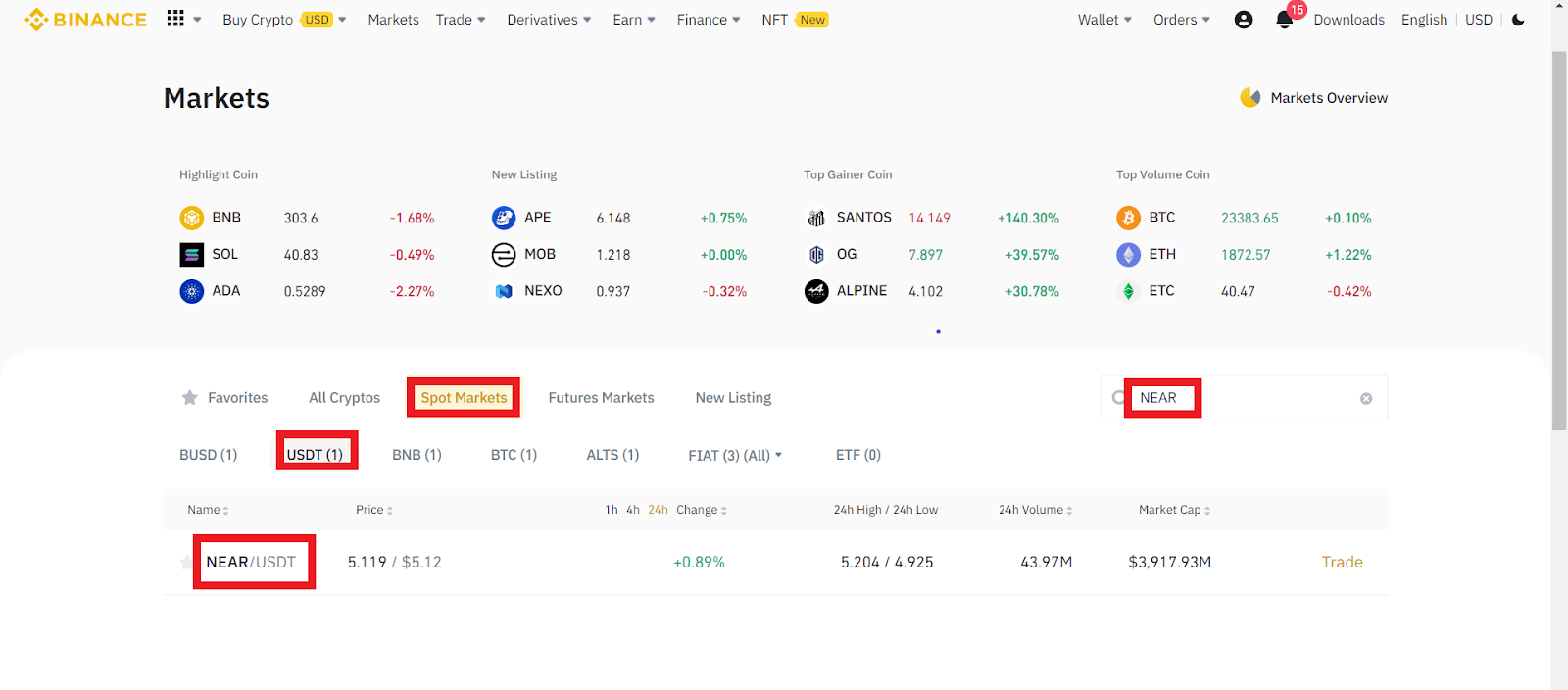Change currency via USD in header
This screenshot has width=1568, height=690.
coord(1479,20)
